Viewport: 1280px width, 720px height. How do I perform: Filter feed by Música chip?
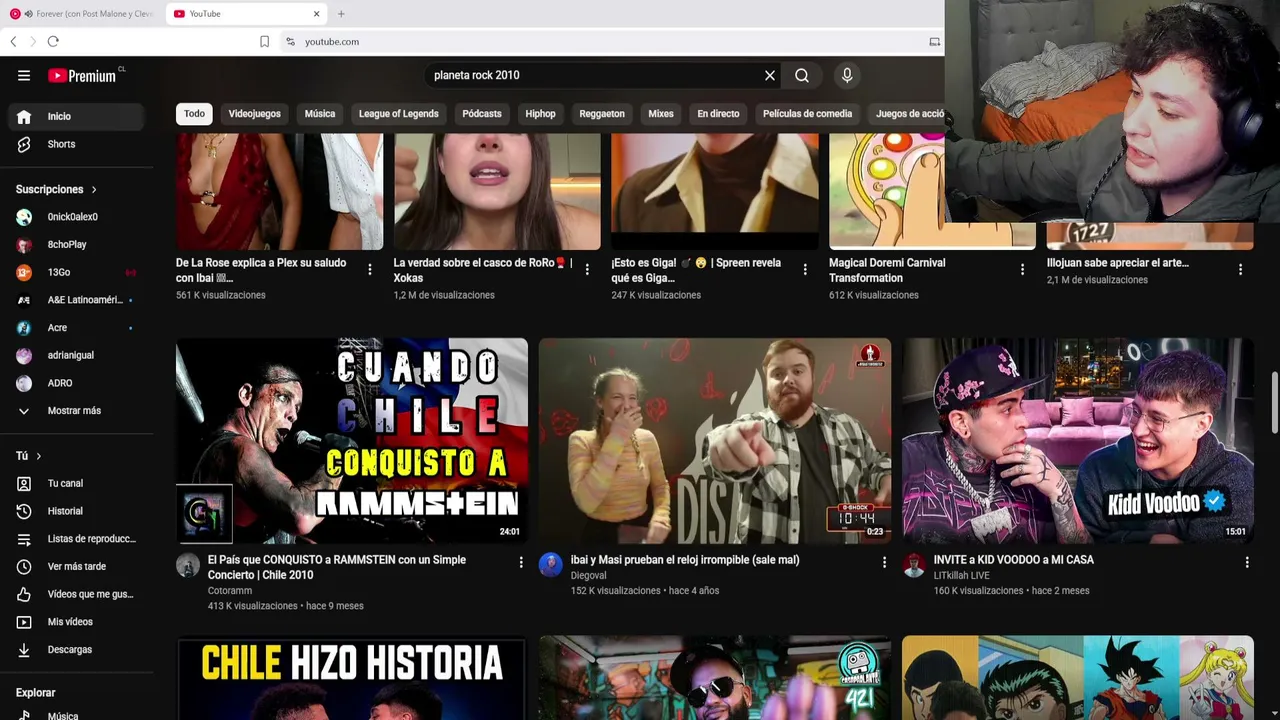pos(320,114)
